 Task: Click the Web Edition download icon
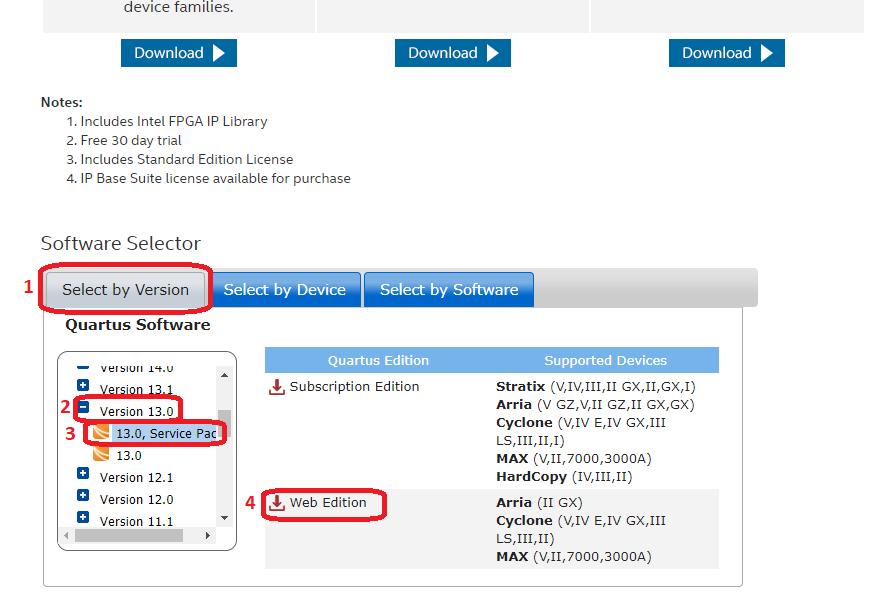pyautogui.click(x=276, y=503)
